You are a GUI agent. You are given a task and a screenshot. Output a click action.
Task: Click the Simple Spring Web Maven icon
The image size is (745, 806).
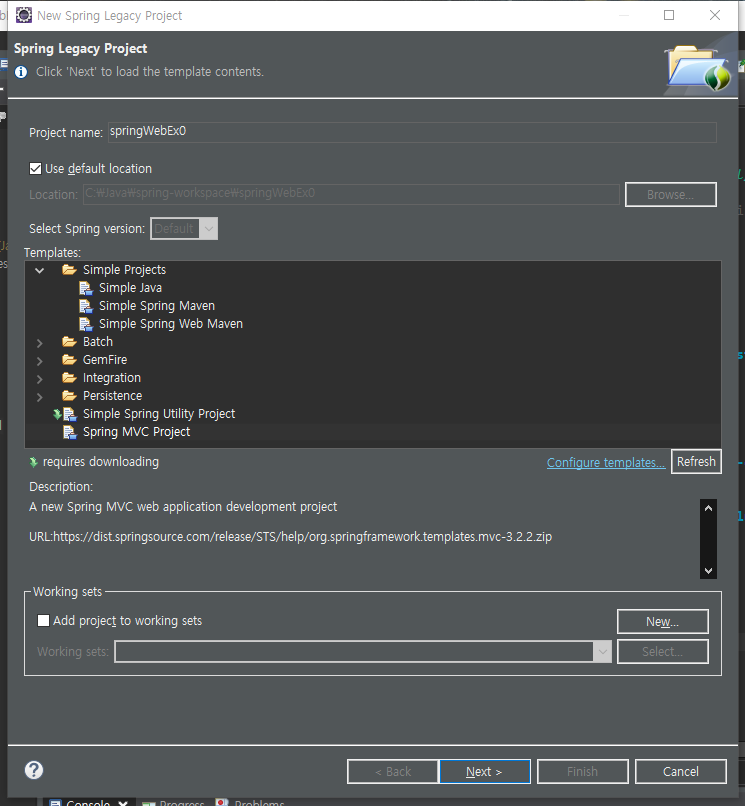point(86,324)
